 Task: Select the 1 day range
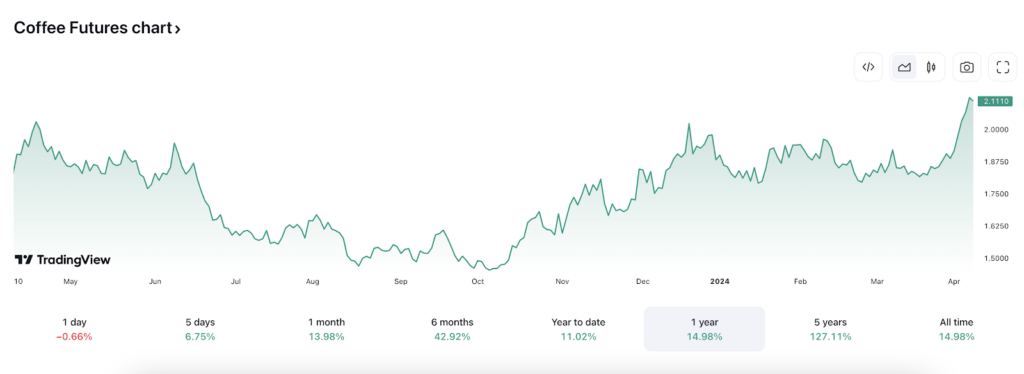74,329
